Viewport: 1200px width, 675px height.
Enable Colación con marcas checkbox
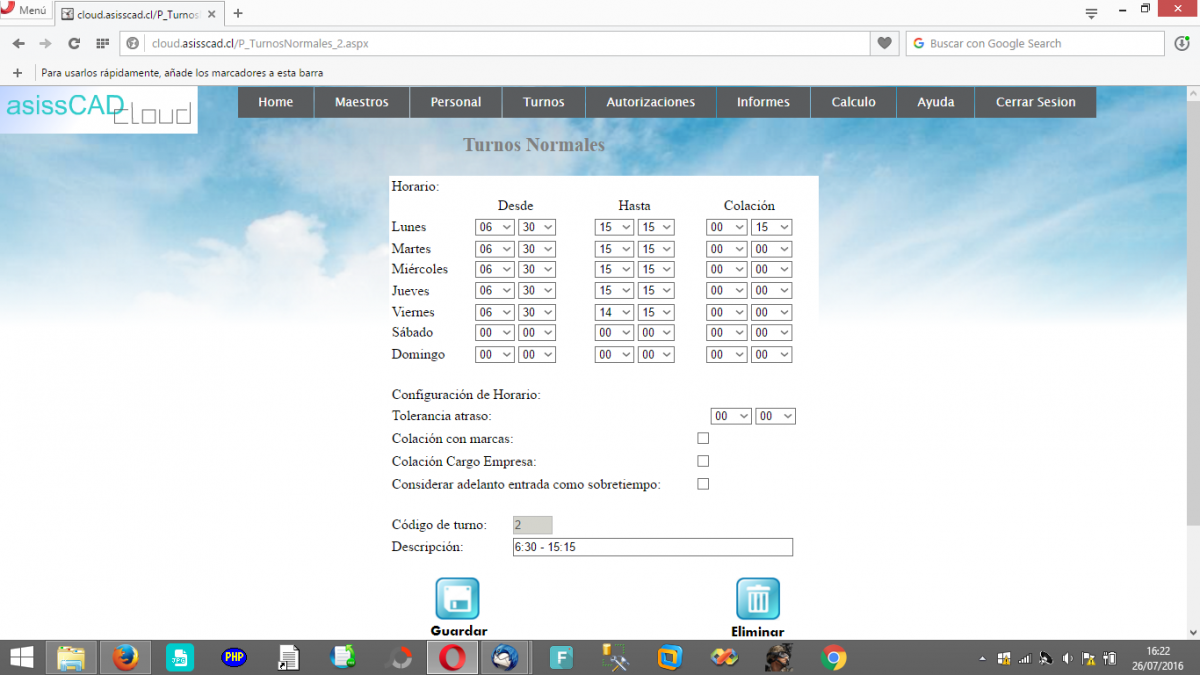[x=703, y=438]
